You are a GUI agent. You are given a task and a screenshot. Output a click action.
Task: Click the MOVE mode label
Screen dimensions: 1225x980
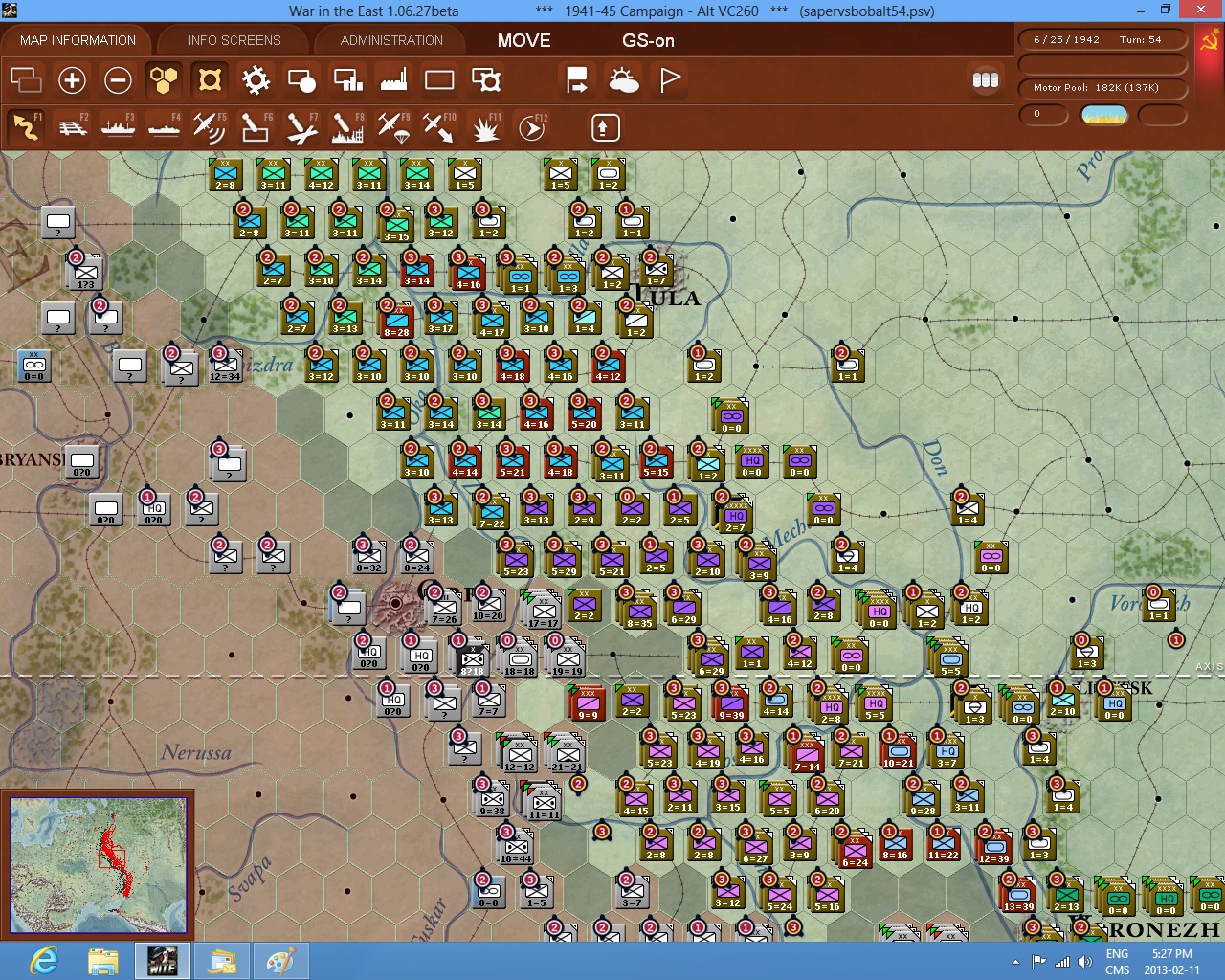click(x=523, y=40)
